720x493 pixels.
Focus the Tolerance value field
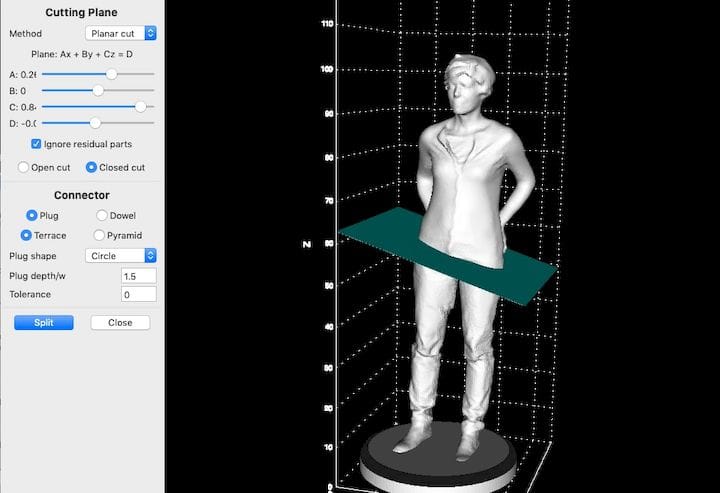[x=138, y=294]
